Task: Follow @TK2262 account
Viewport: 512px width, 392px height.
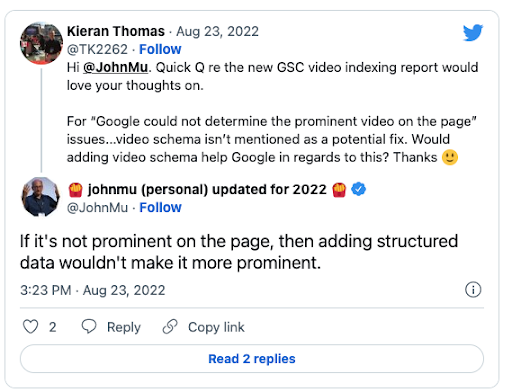Action: 160,49
